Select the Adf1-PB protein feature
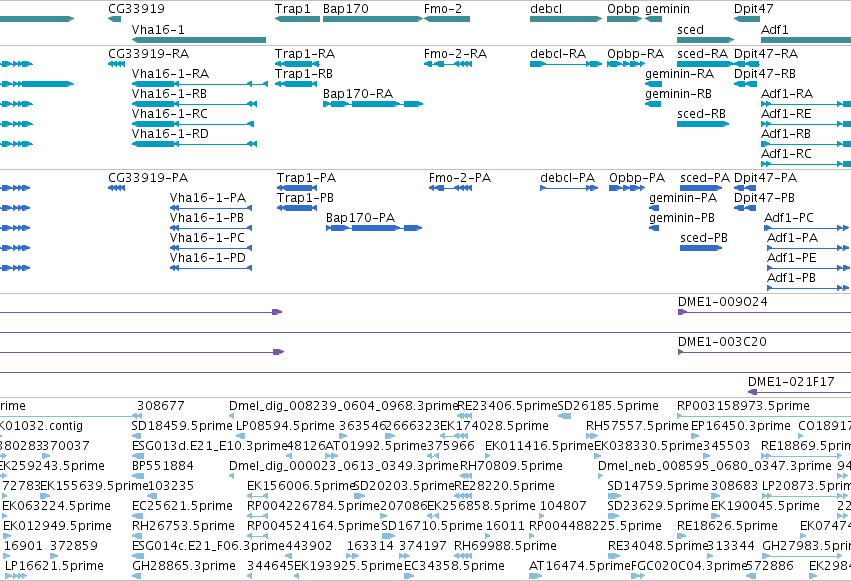The image size is (851, 581). pos(809,288)
